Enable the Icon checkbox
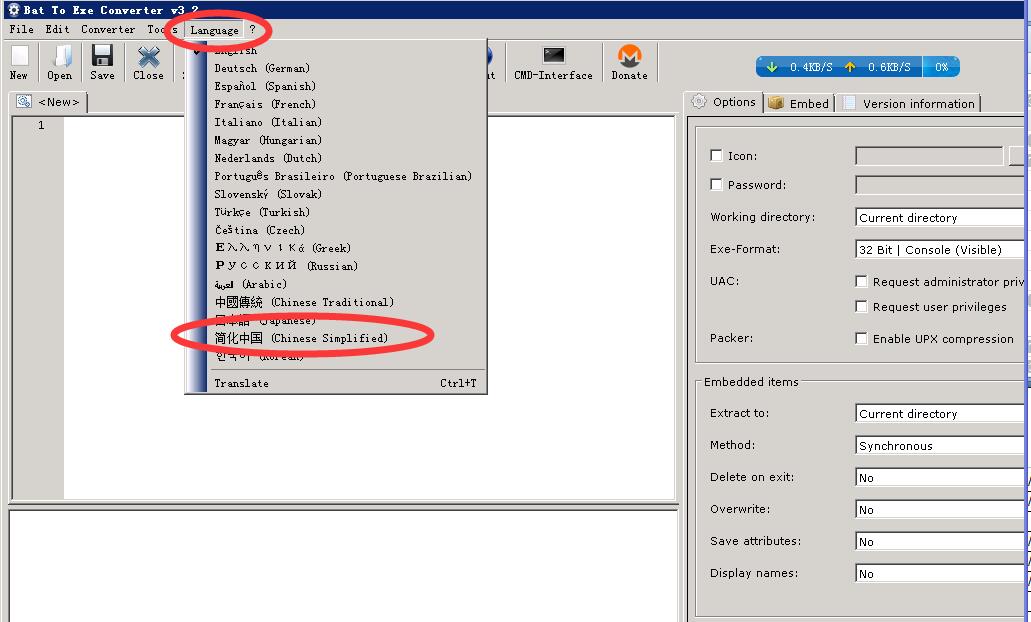This screenshot has width=1031, height=622. point(716,156)
